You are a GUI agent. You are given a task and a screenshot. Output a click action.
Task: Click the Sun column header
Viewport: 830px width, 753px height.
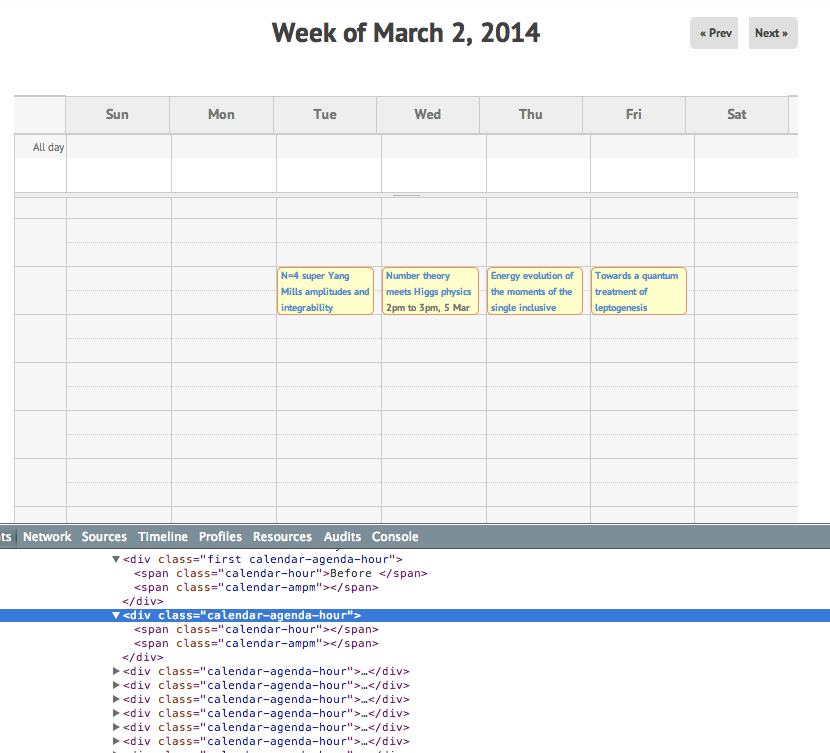pos(117,114)
